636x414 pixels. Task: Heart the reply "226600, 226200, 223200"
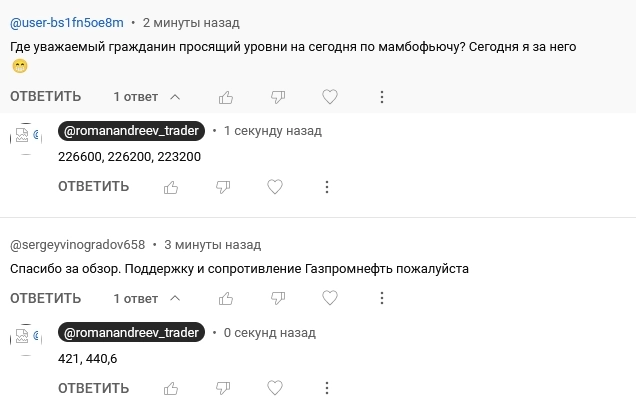pos(275,186)
